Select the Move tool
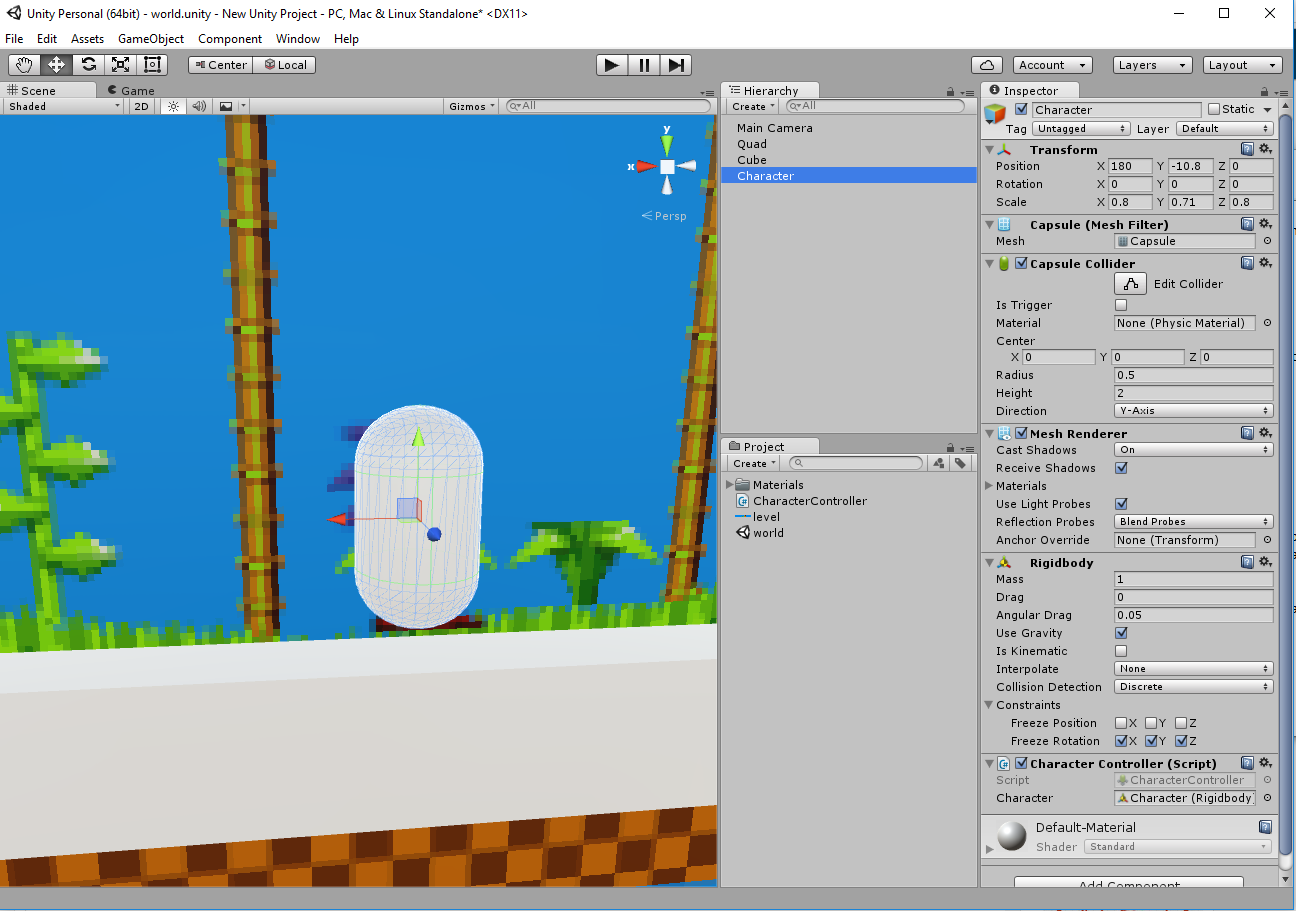The image size is (1296, 911). pyautogui.click(x=56, y=65)
